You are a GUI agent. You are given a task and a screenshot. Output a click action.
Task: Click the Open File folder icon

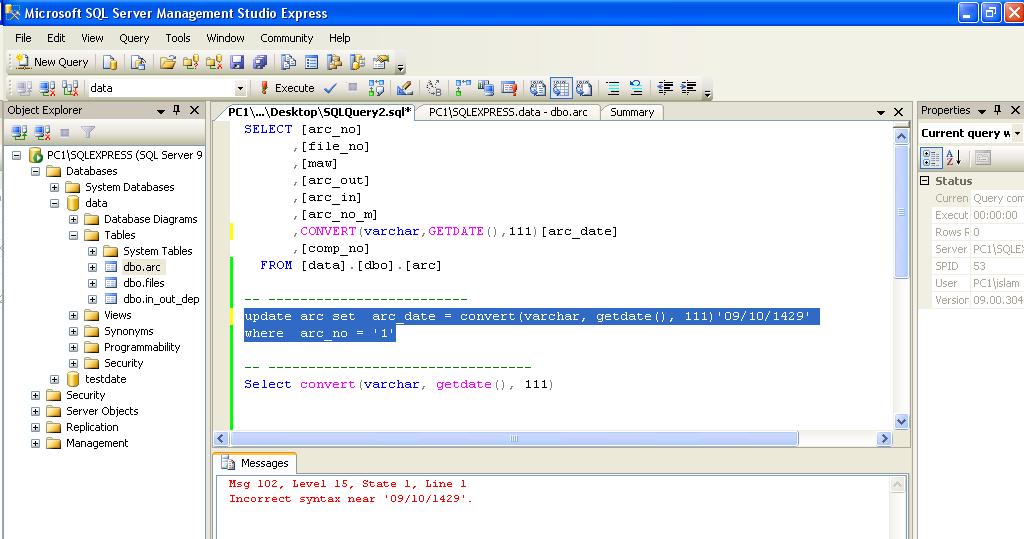tap(168, 62)
